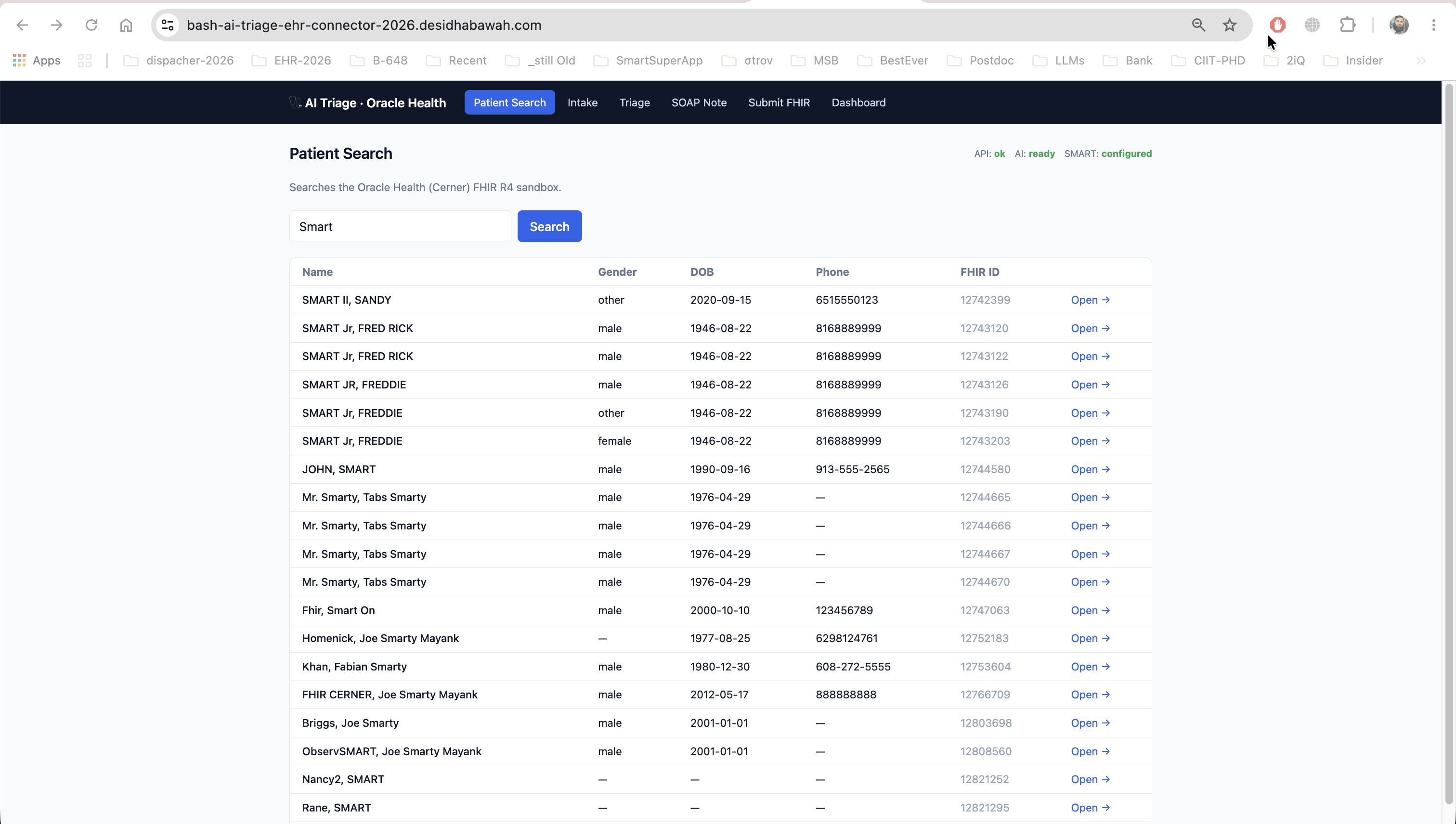Switch to the Intake tab
This screenshot has width=1456, height=824.
[583, 103]
